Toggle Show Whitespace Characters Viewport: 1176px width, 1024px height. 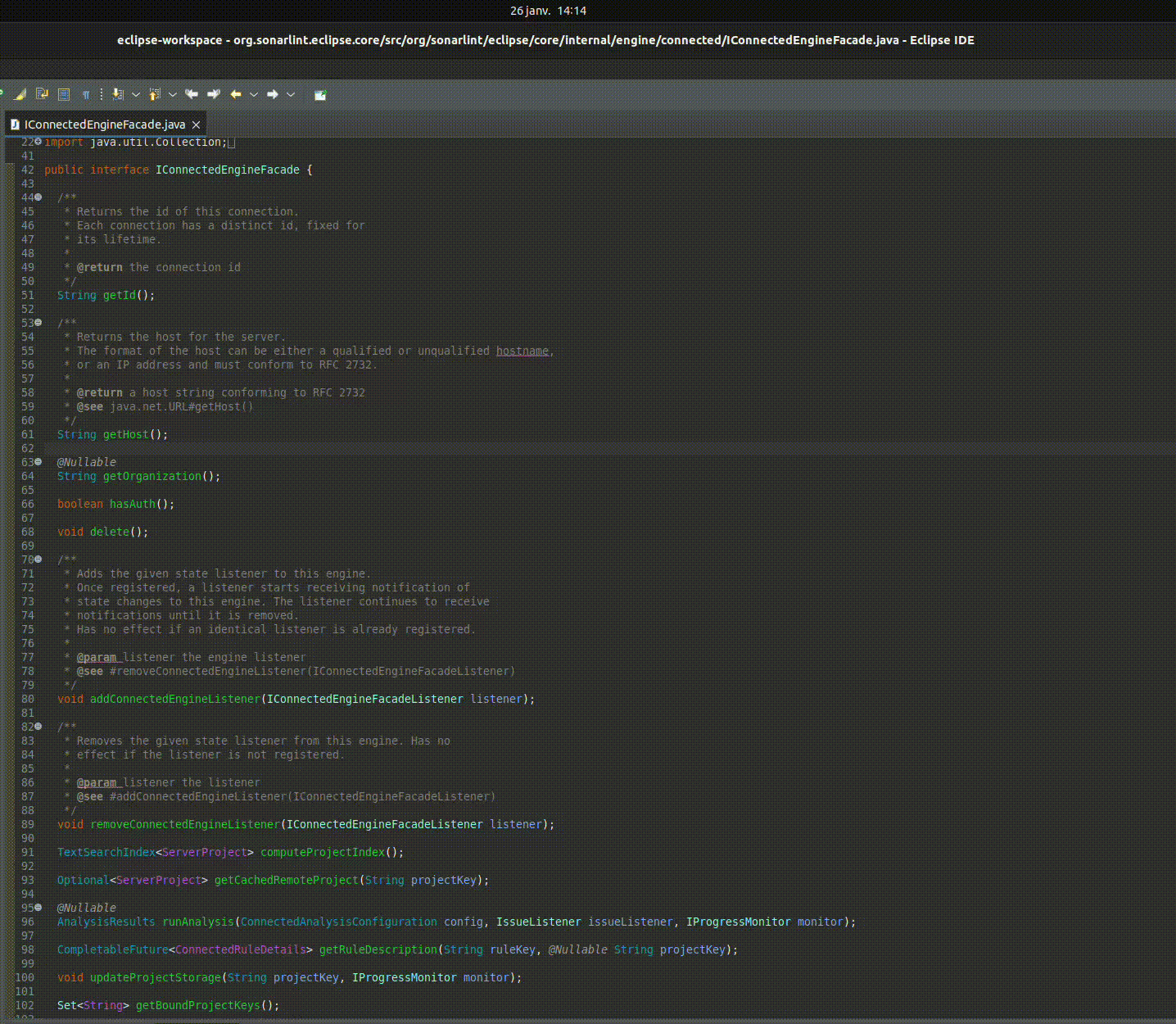(86, 94)
